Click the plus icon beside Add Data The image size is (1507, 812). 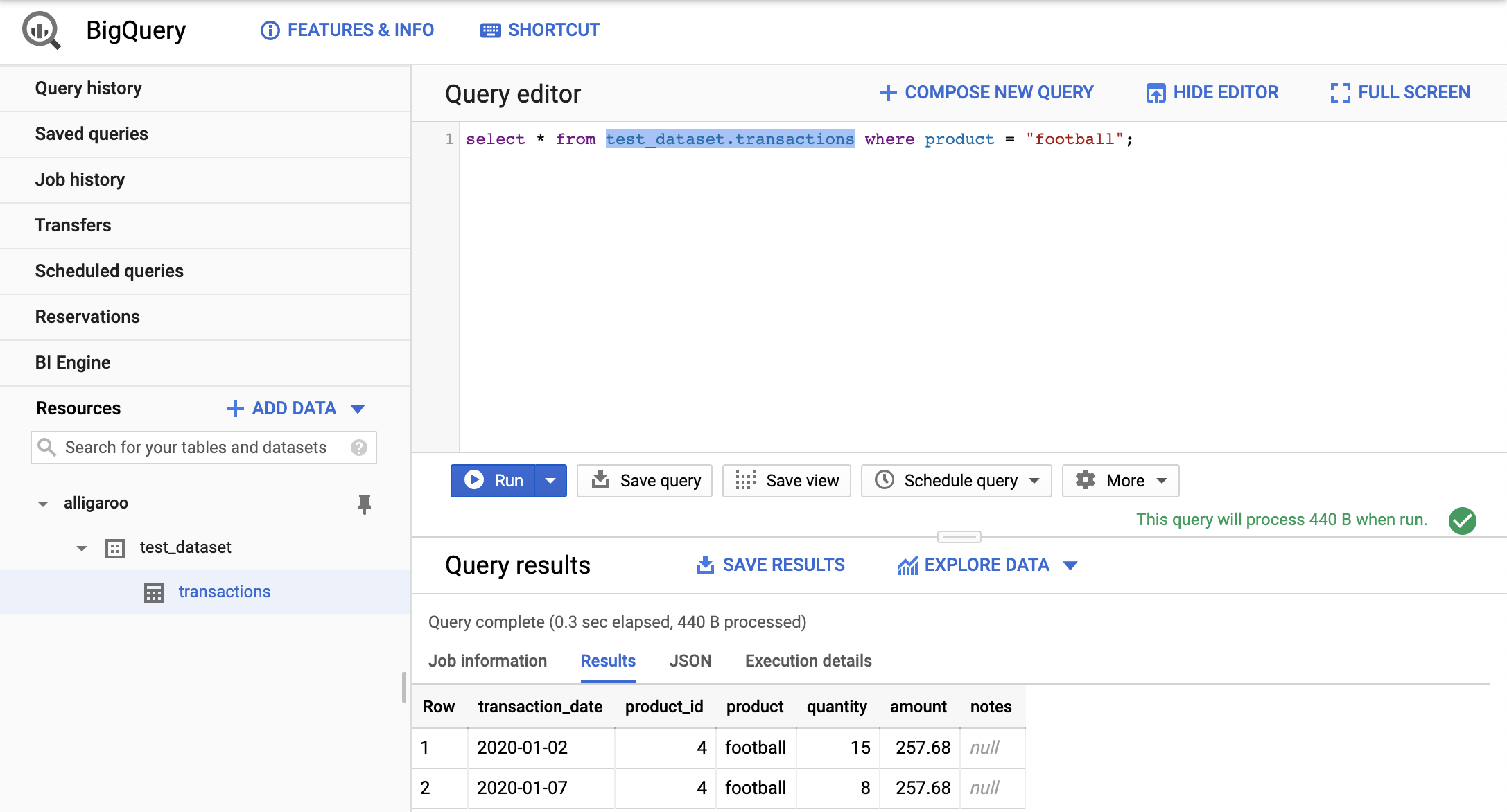236,409
